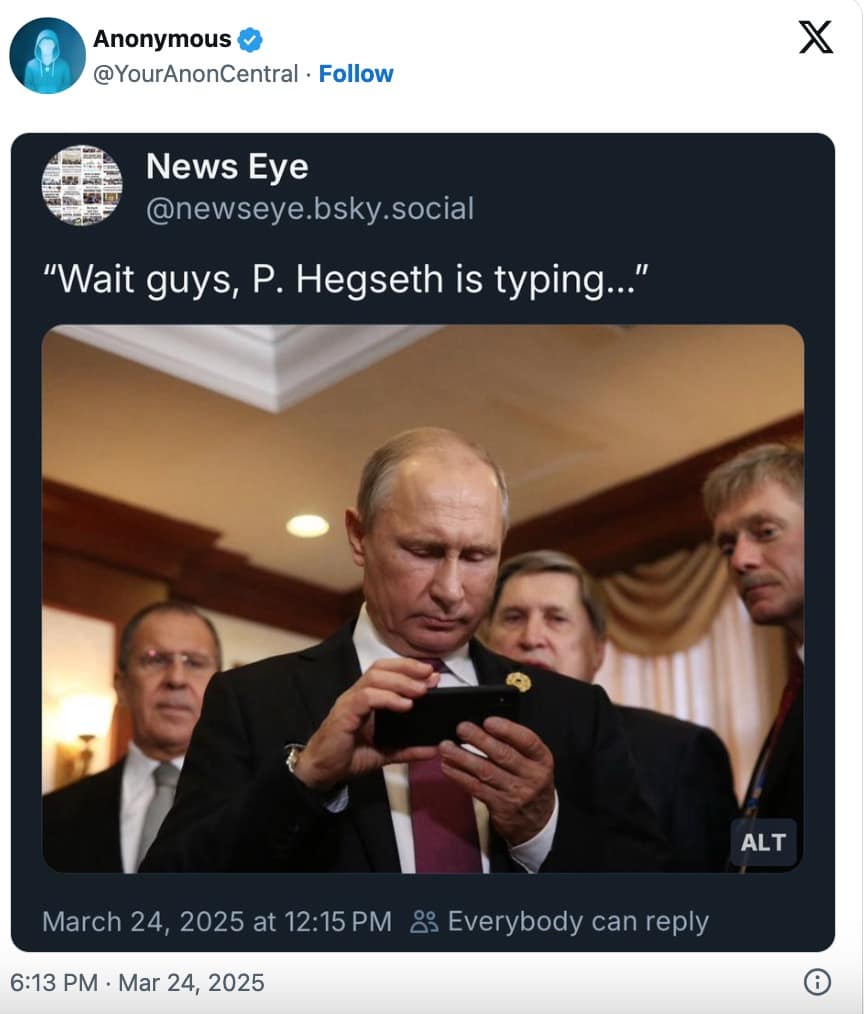864x1014 pixels.
Task: Click the News Eye display name
Action: coord(227,166)
